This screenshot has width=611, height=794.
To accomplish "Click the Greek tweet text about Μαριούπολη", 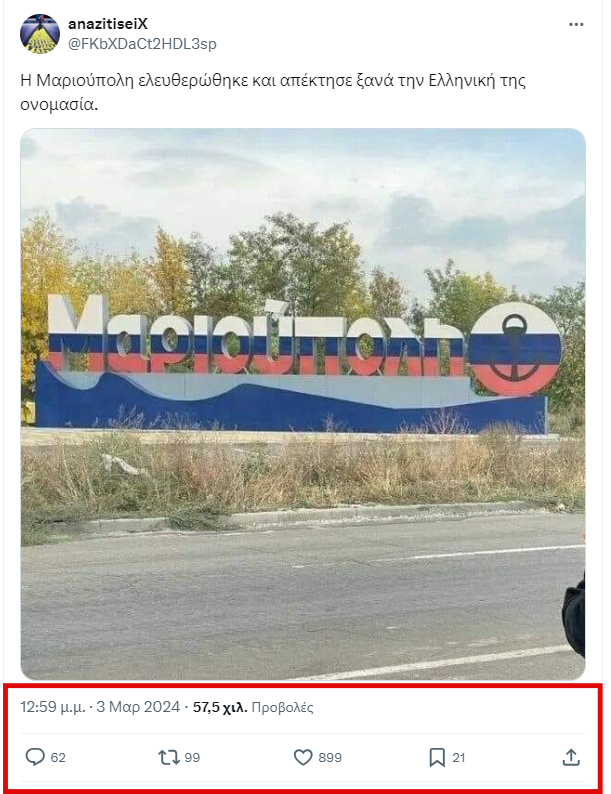I will pos(273,92).
